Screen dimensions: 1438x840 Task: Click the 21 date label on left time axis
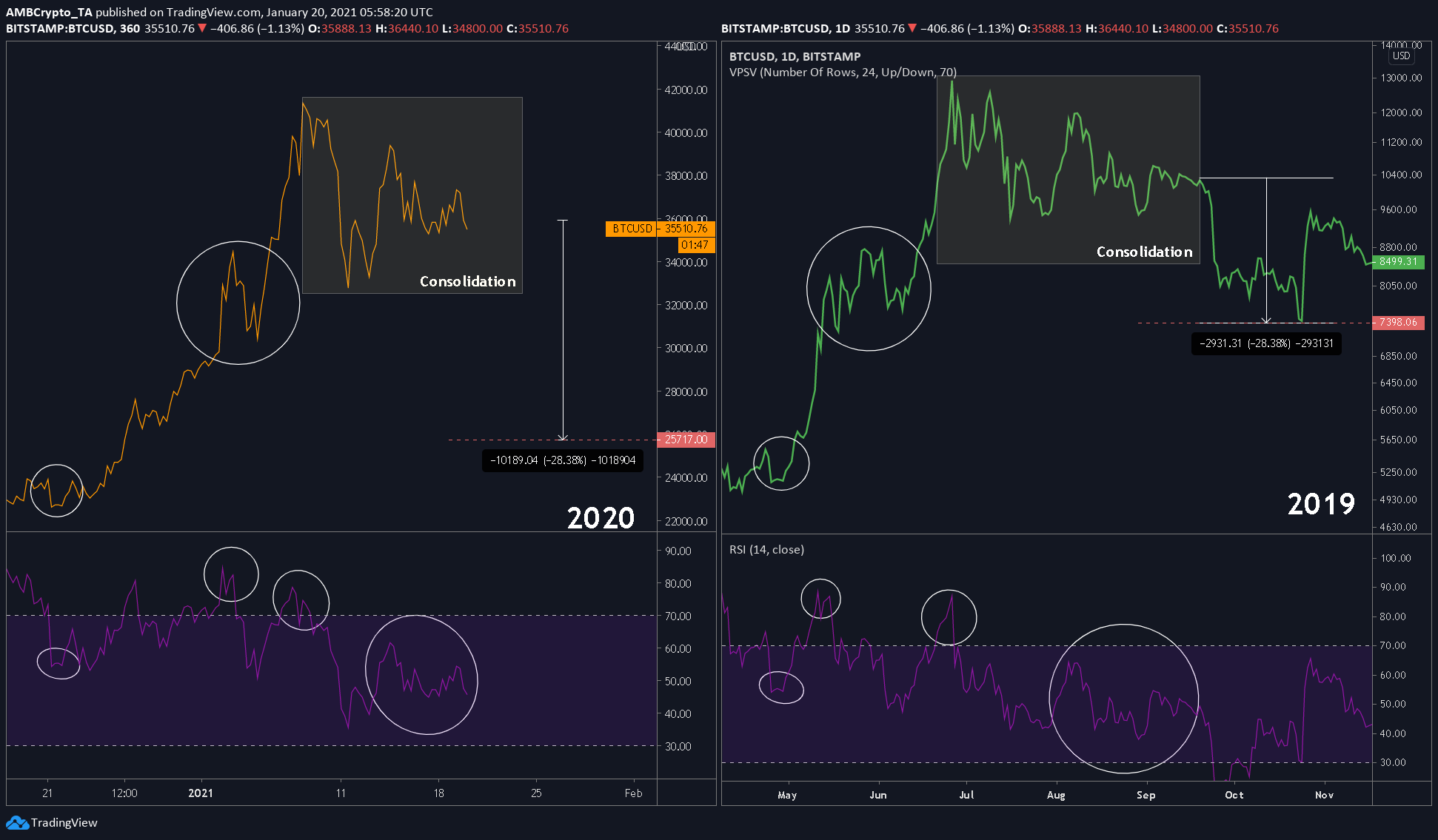point(47,793)
